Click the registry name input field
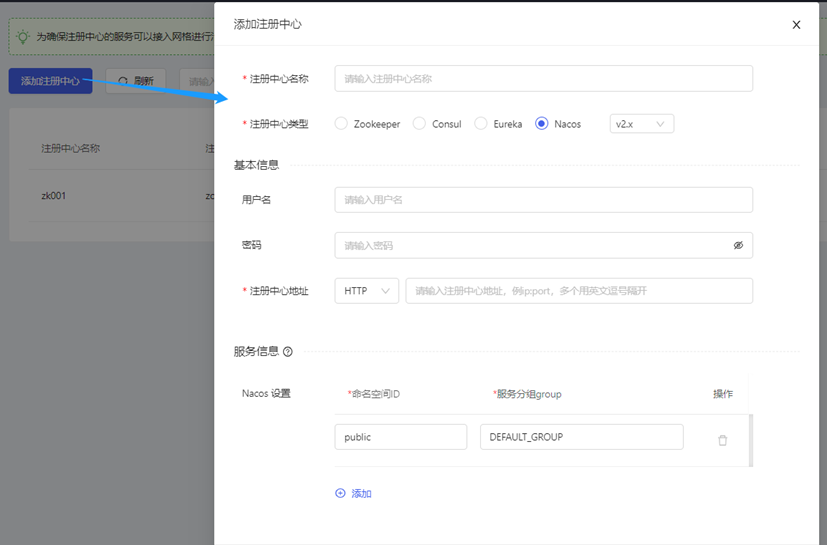This screenshot has height=545, width=827. point(543,79)
